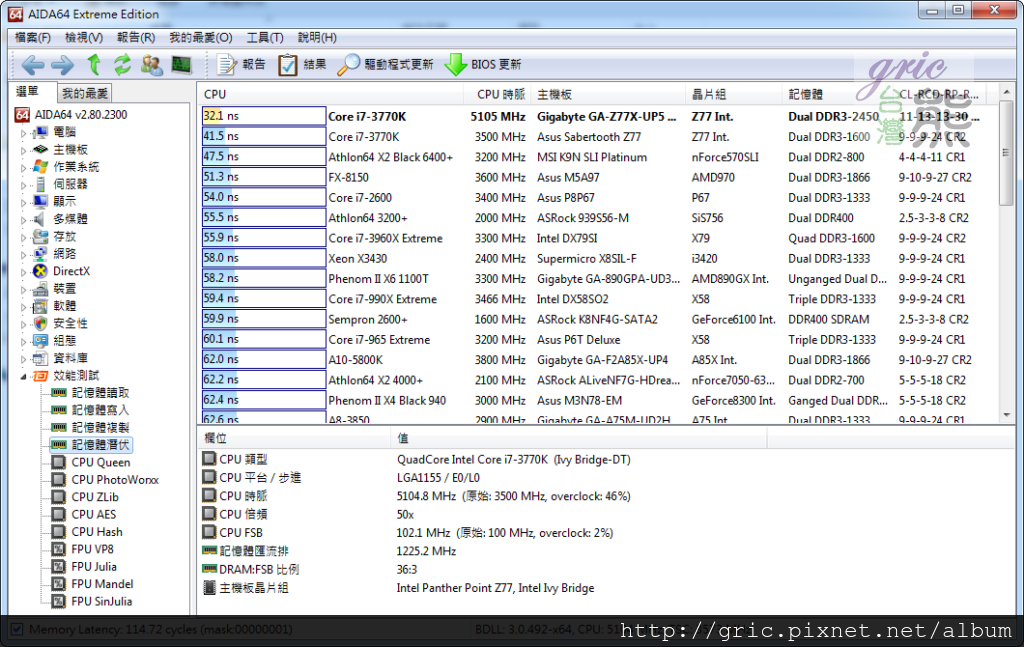This screenshot has height=647, width=1024.
Task: Select the 資料庫 database icon in tree
Action: coord(40,358)
